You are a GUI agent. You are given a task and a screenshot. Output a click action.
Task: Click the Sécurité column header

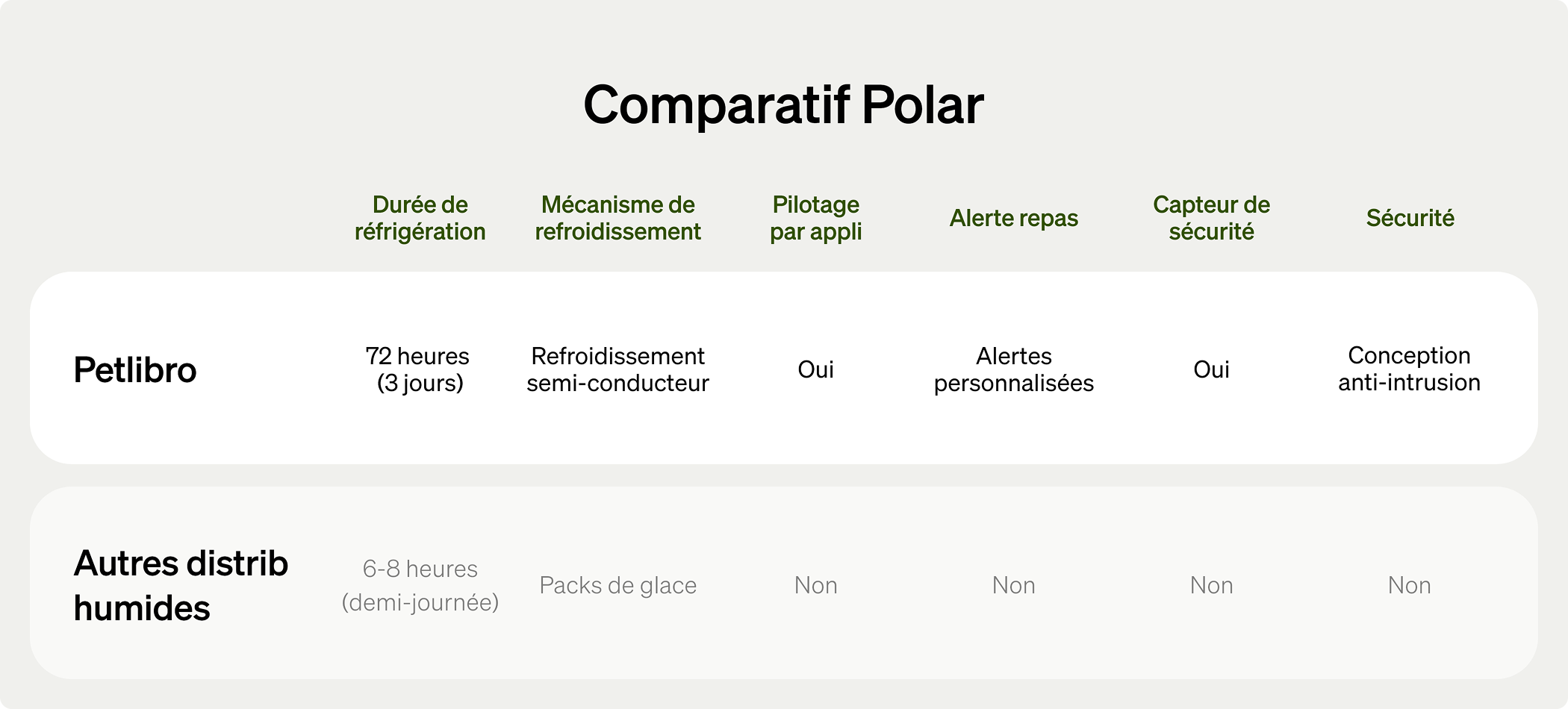pyautogui.click(x=1410, y=218)
